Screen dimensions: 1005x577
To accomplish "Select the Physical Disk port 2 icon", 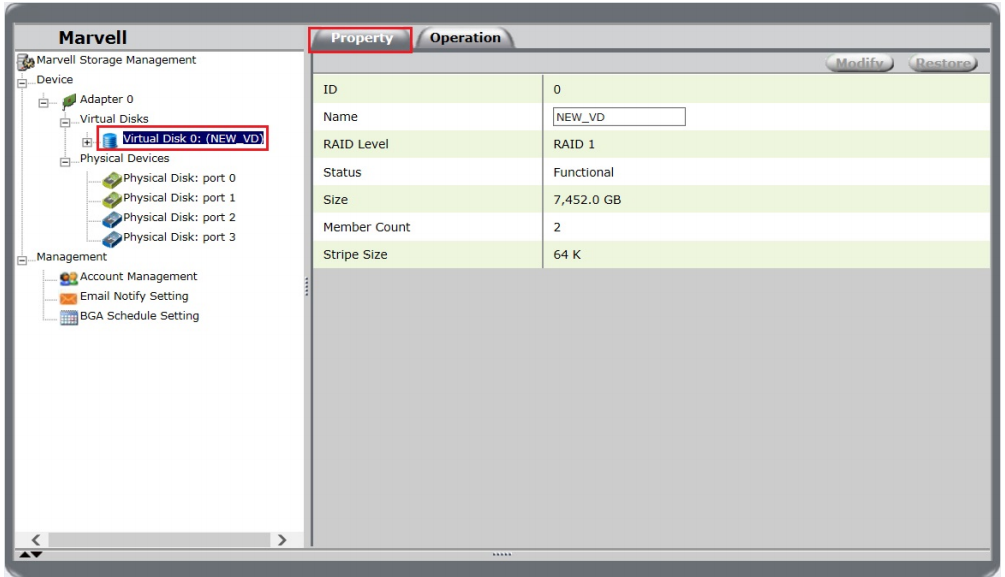I will [x=110, y=218].
